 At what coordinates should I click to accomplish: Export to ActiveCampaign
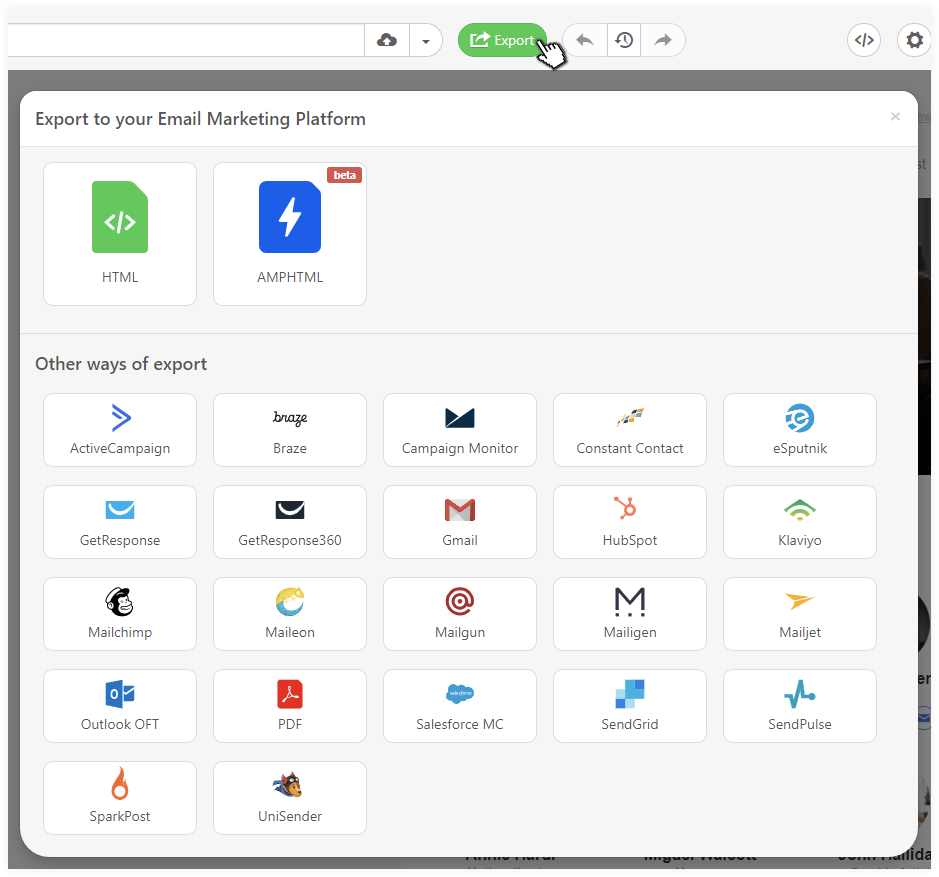pyautogui.click(x=120, y=430)
